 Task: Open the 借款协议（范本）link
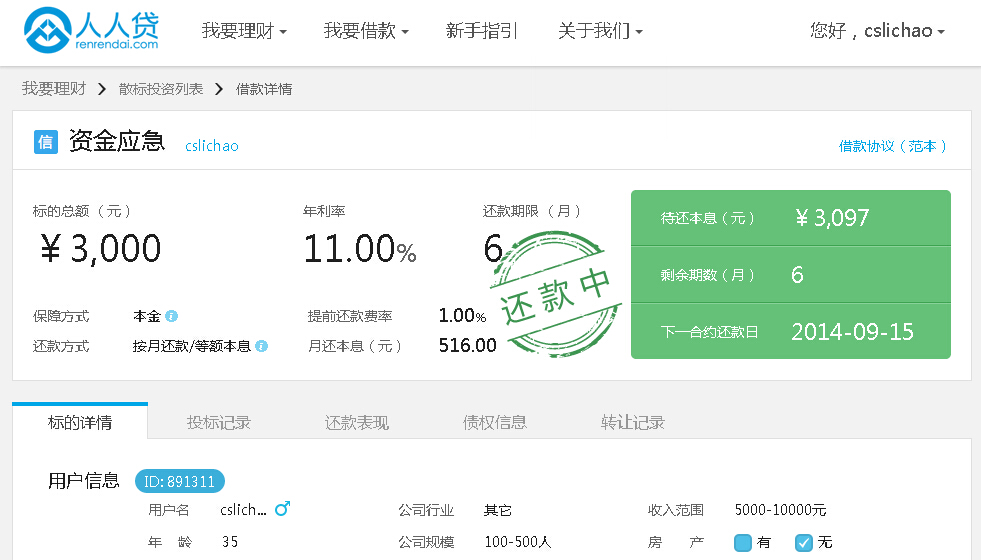coord(892,146)
